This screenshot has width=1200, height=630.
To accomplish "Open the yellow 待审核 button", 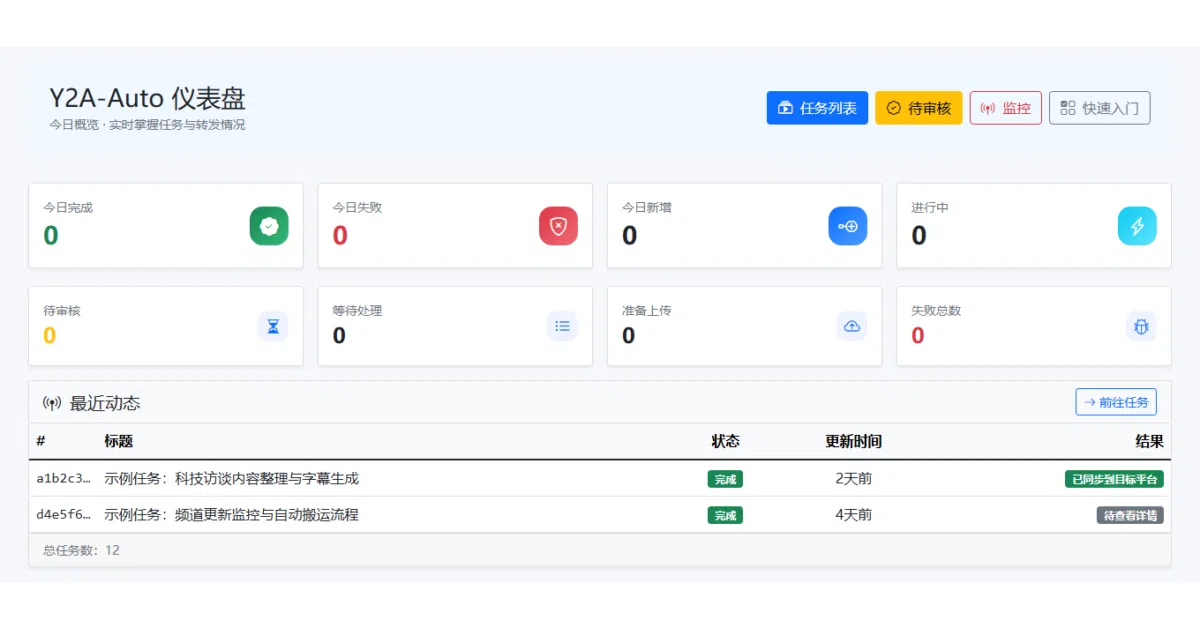I will (919, 108).
